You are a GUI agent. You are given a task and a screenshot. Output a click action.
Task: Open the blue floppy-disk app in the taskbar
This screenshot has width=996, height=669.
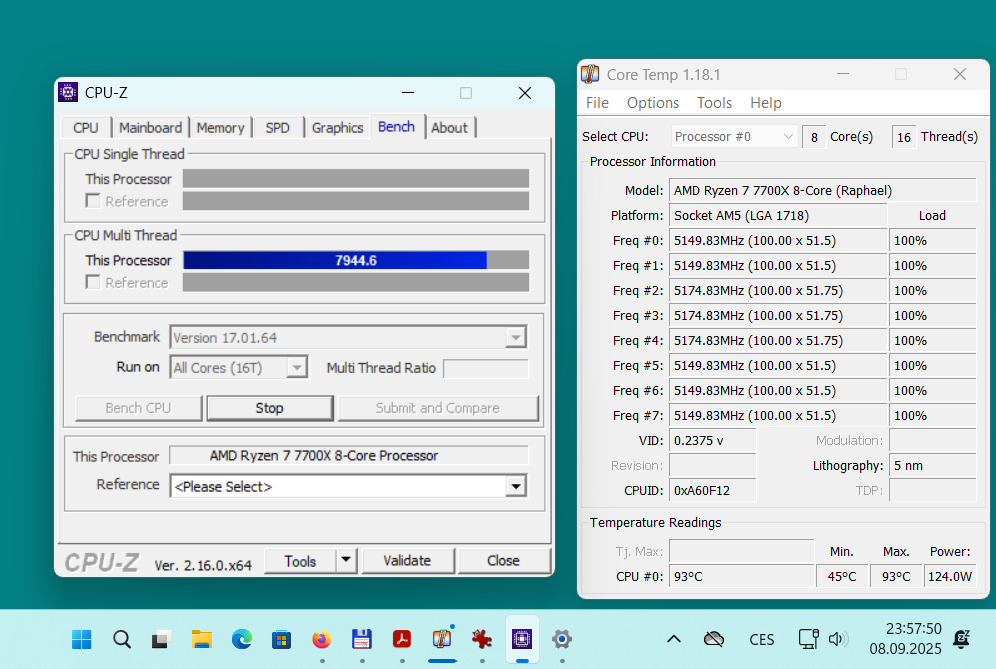point(361,639)
